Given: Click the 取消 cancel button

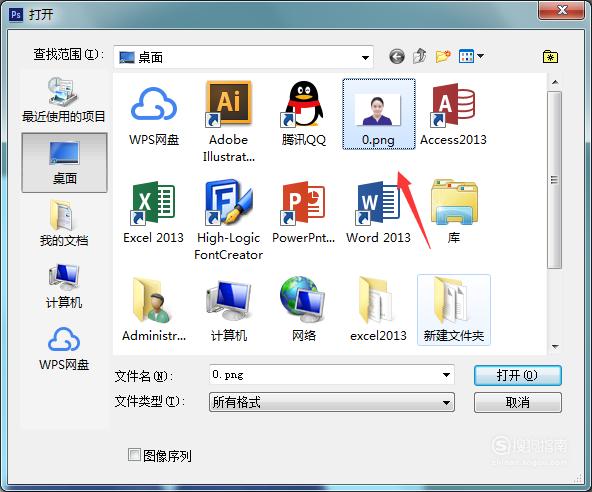Looking at the screenshot, I should [517, 402].
